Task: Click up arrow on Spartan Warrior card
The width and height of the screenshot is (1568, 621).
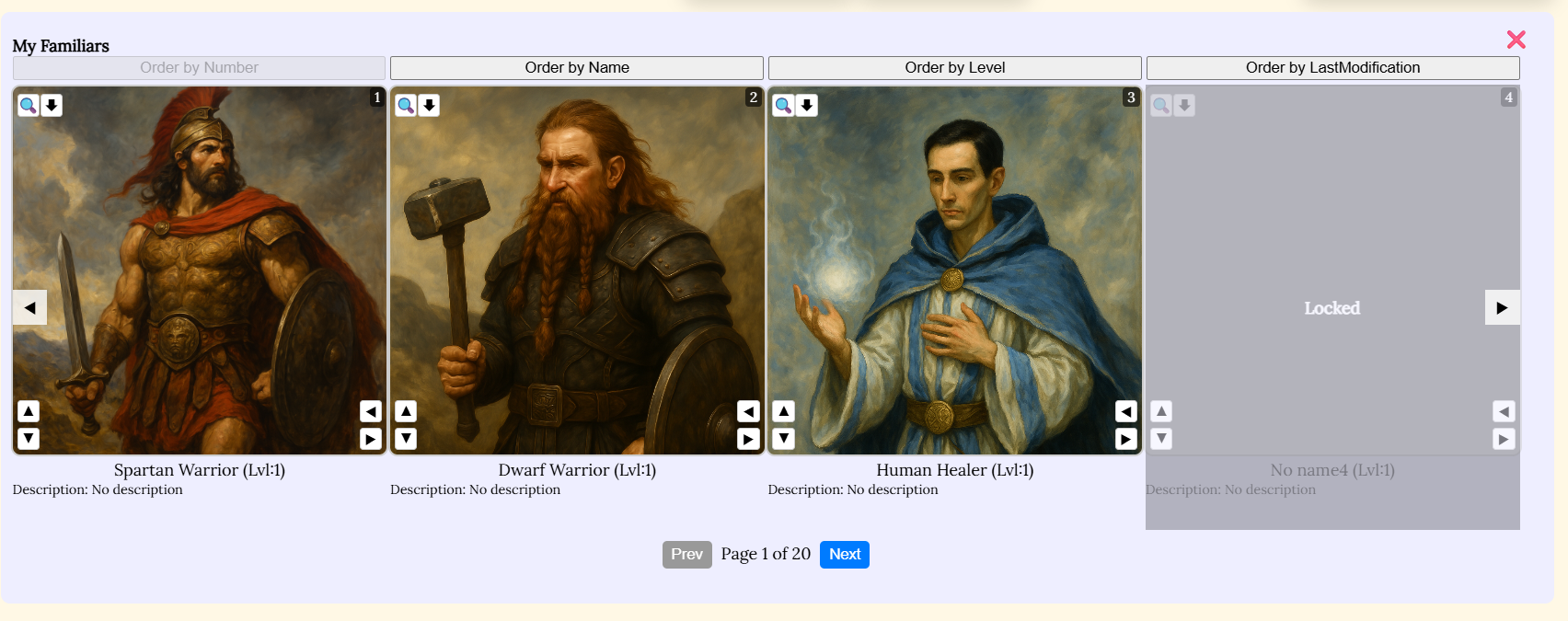Action: pos(29,411)
